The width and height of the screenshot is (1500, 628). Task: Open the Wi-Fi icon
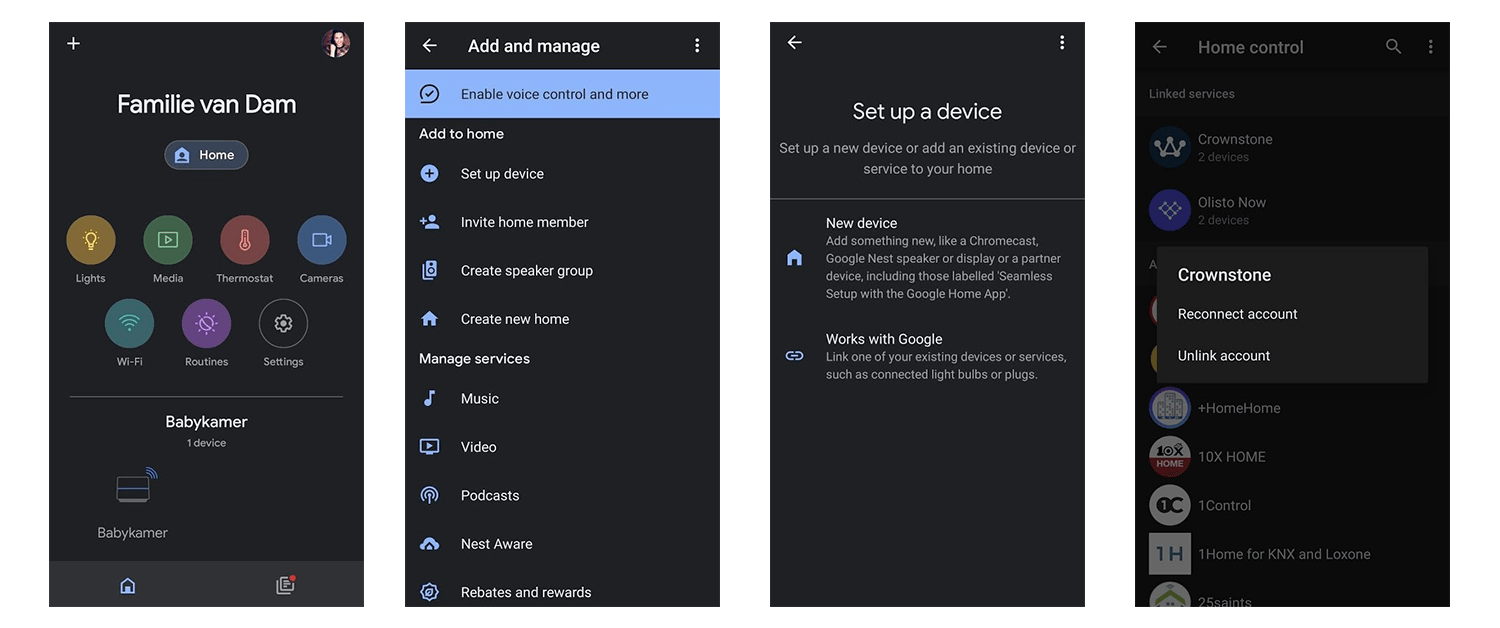129,323
